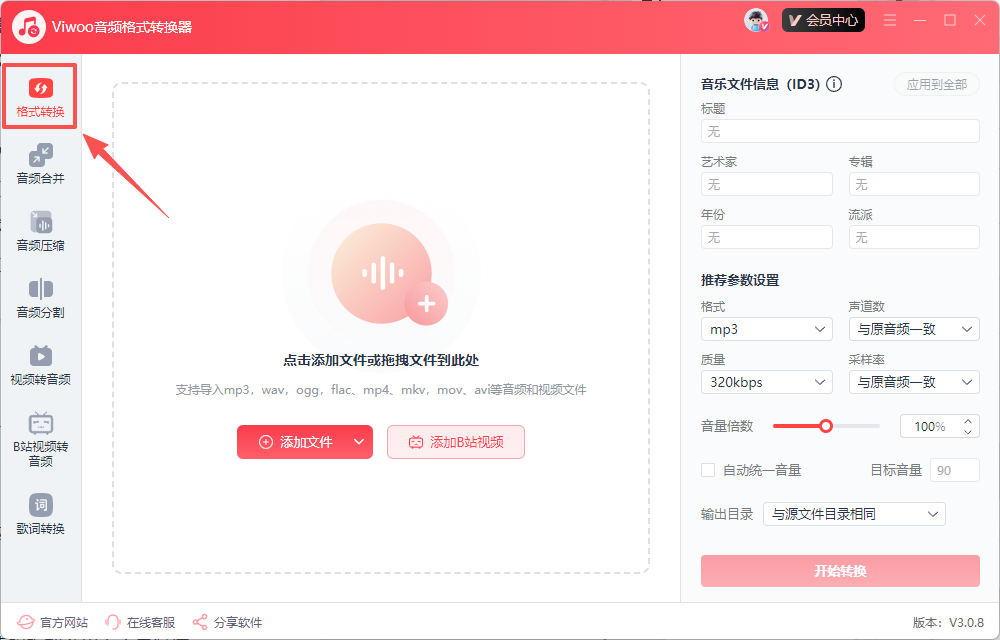Open the 格式 output format dropdown
Viewport: 1000px width, 640px height.
767,329
